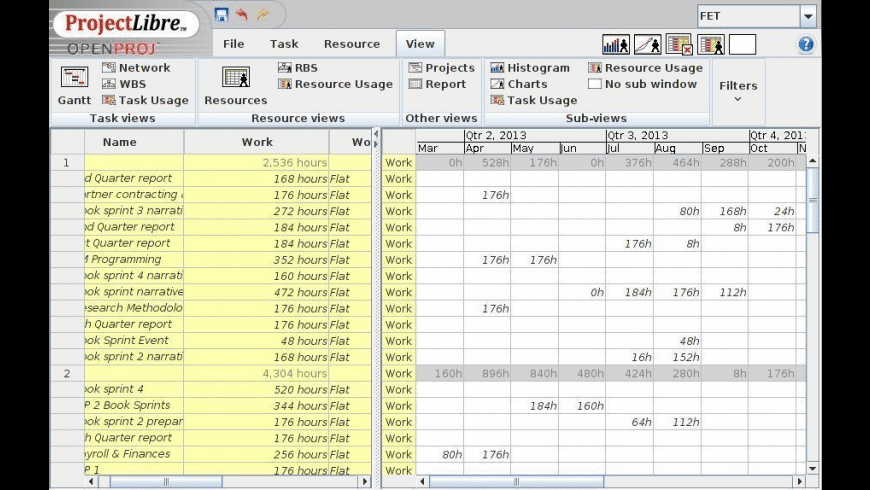Show the RBS resource view
870x490 pixels.
(x=298, y=68)
